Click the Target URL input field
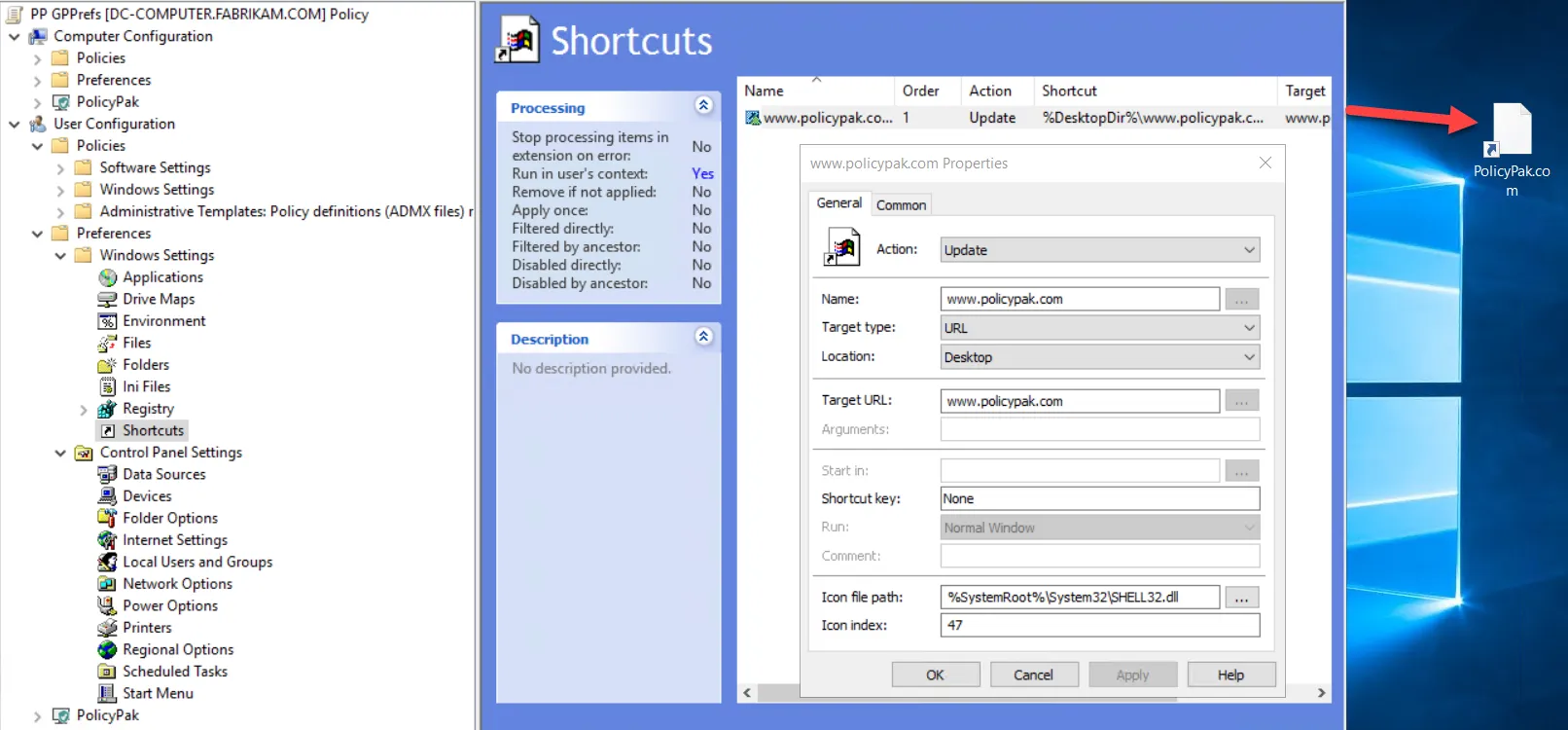 click(1080, 401)
